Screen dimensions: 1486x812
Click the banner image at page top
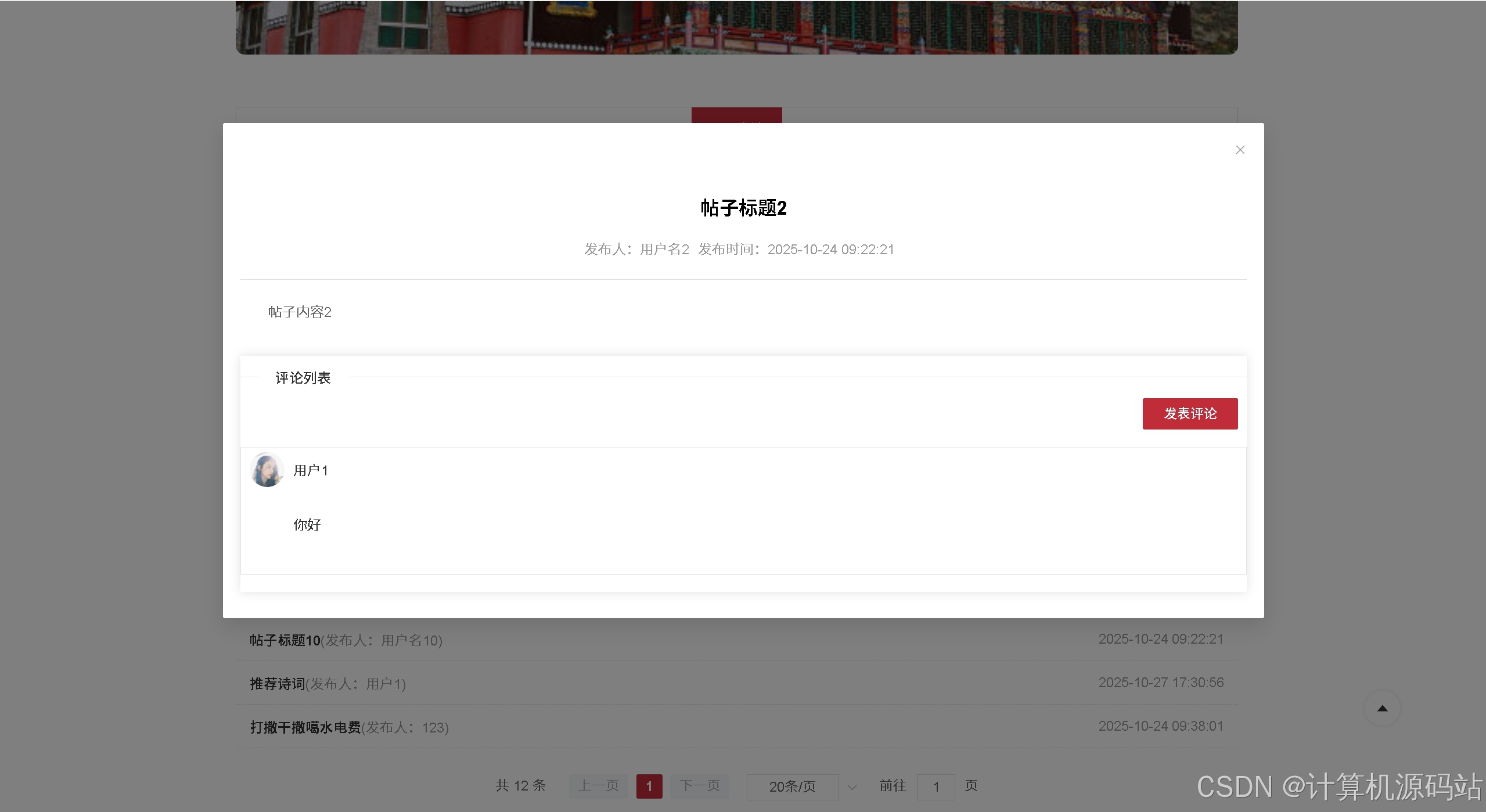click(736, 27)
